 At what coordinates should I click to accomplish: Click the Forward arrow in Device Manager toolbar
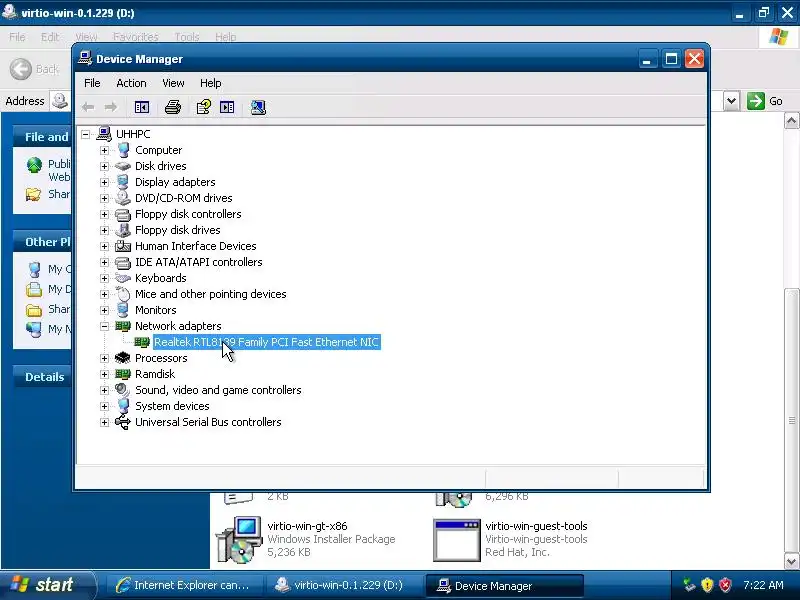pyautogui.click(x=111, y=107)
